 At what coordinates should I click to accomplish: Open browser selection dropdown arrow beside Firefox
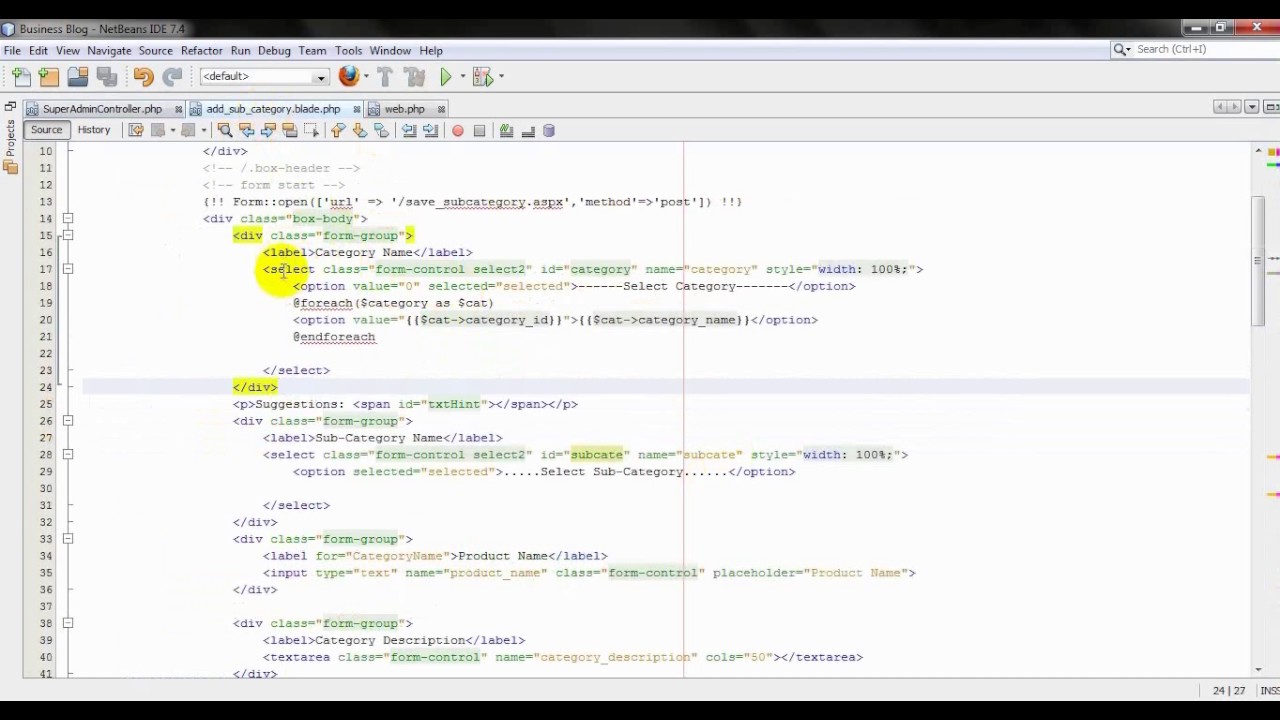(x=366, y=77)
